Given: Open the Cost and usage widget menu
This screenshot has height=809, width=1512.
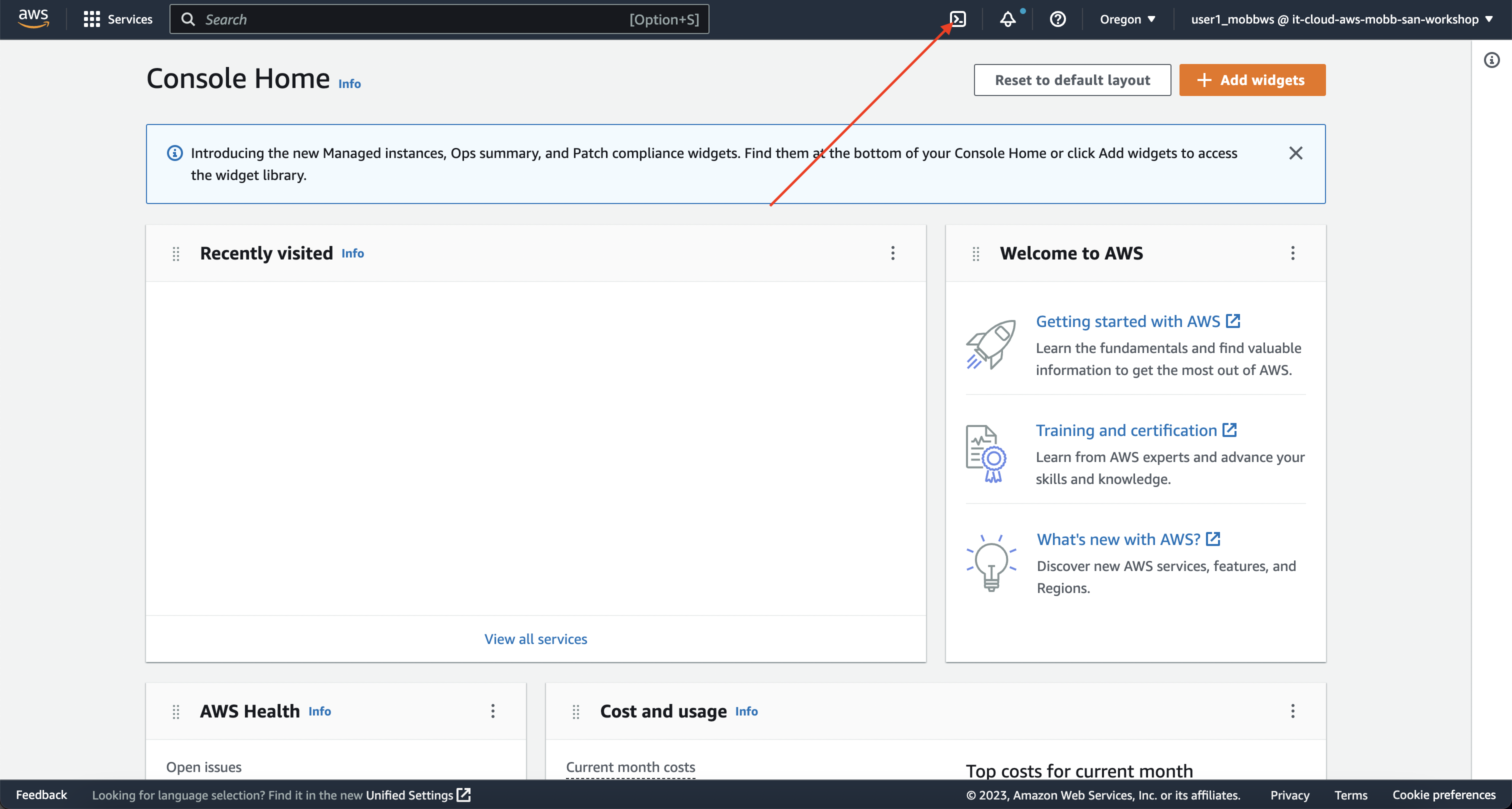Looking at the screenshot, I should (x=1292, y=711).
